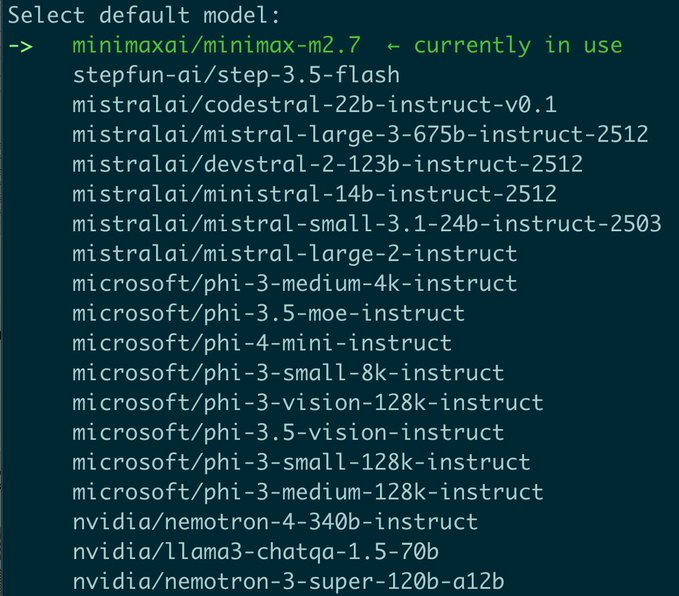Select microsoft/phi-3-small-128k-instruct
679x596 pixels.
(301, 463)
